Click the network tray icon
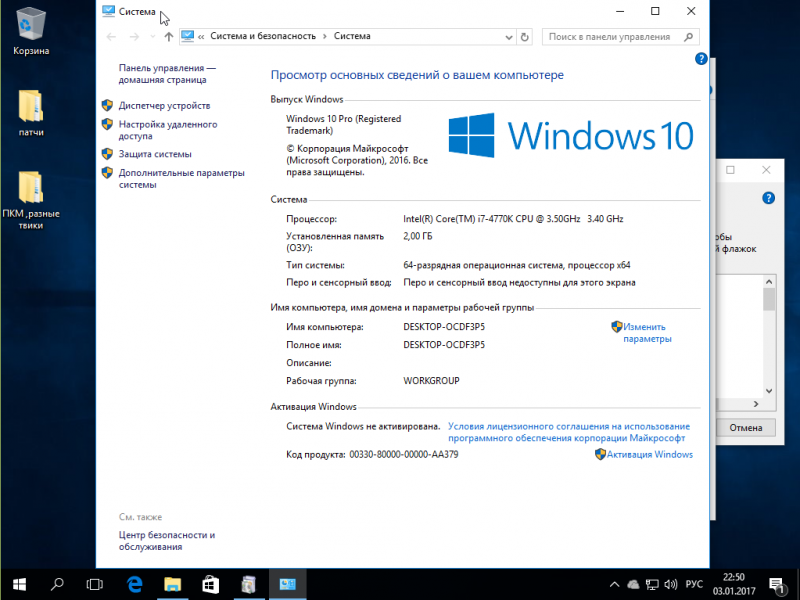 tap(652, 585)
